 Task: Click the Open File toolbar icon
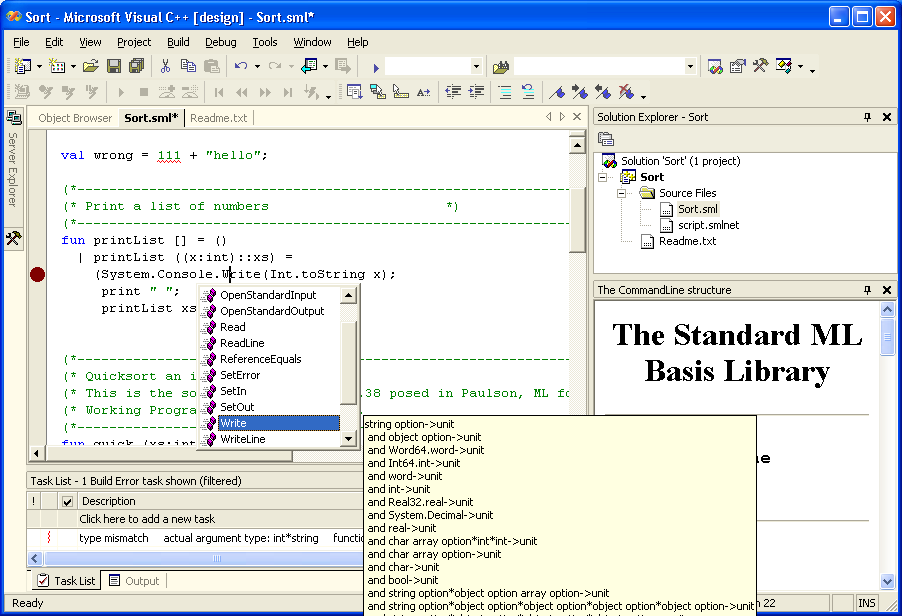90,66
